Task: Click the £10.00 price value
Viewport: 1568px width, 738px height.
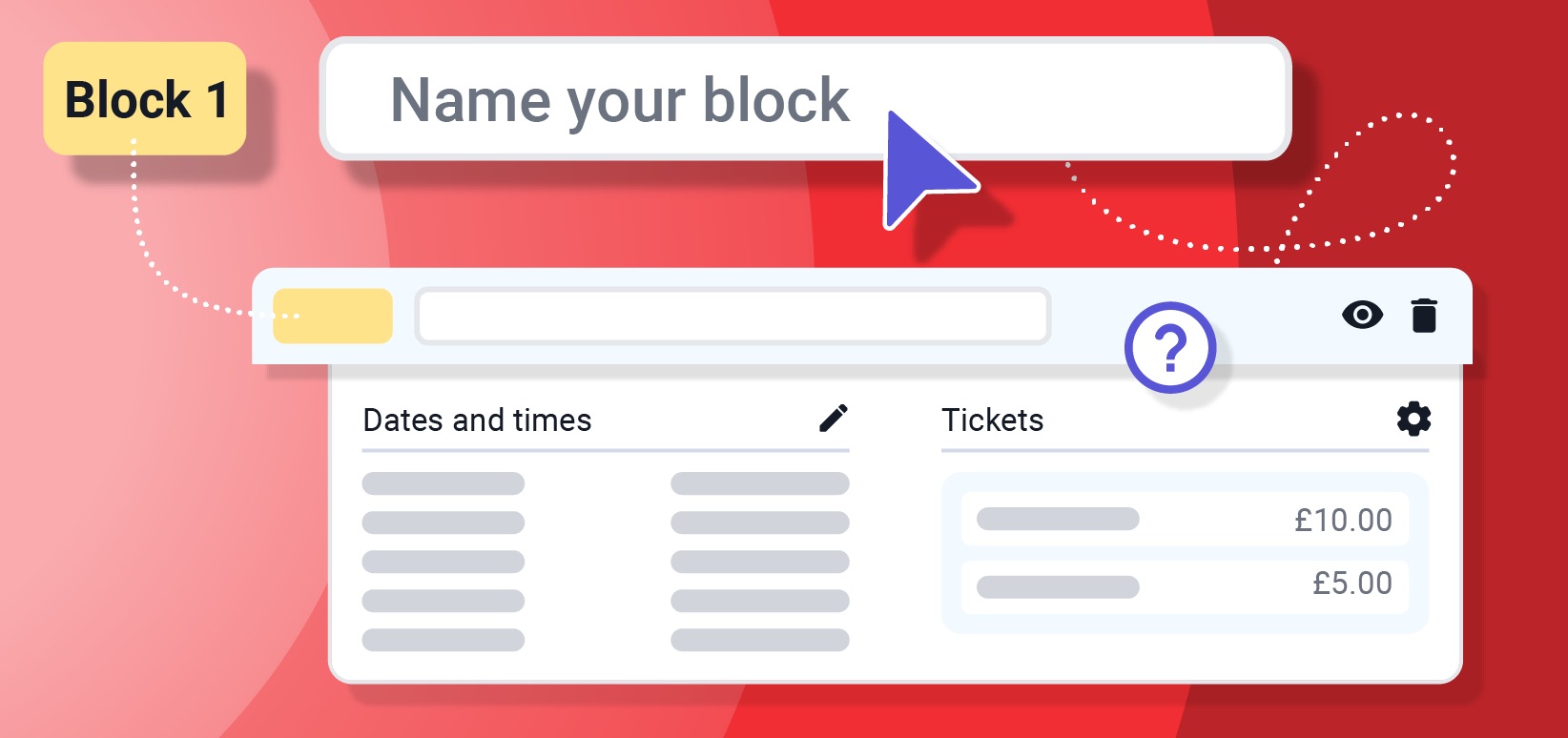Action: [x=1343, y=521]
